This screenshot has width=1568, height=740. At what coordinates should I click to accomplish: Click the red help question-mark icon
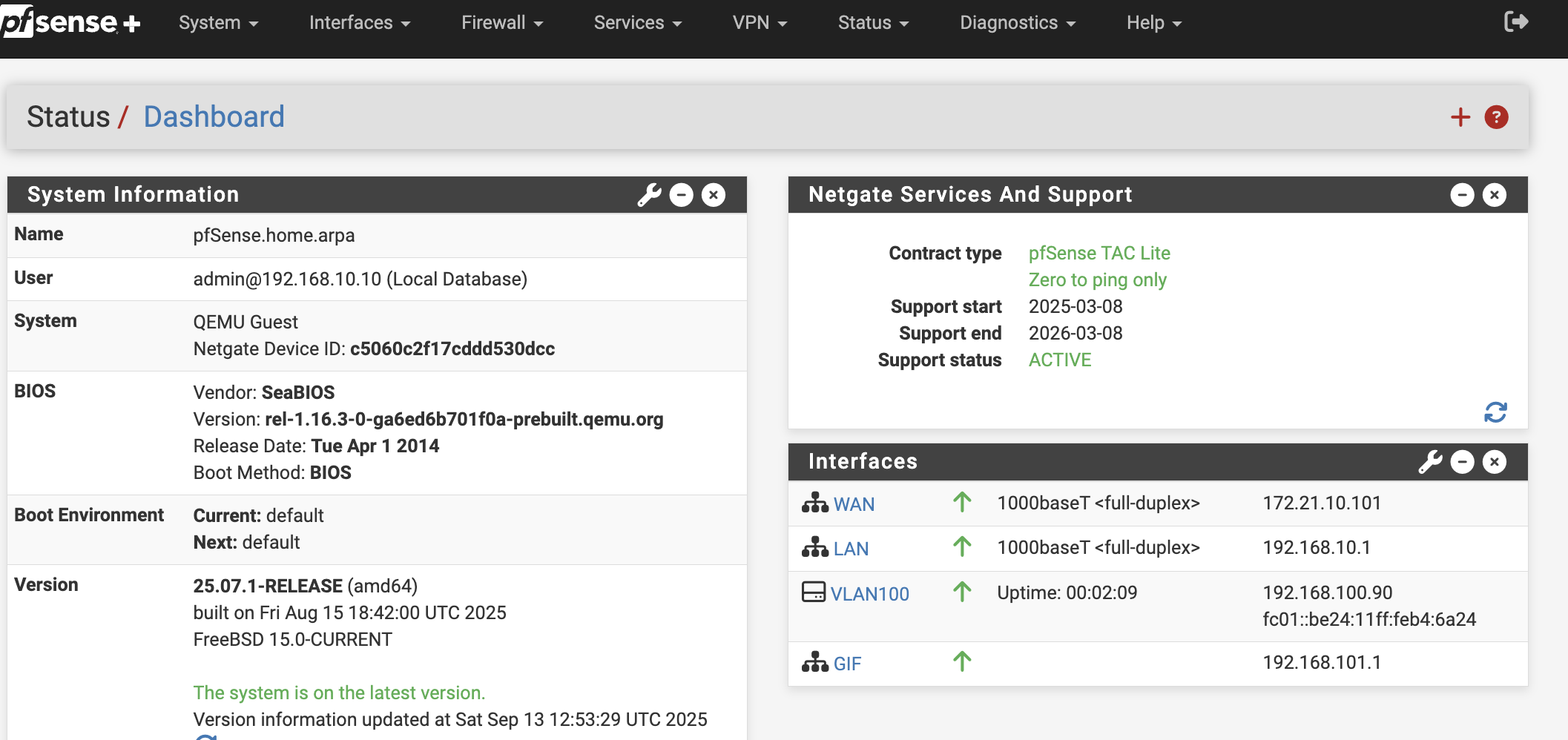1496,117
